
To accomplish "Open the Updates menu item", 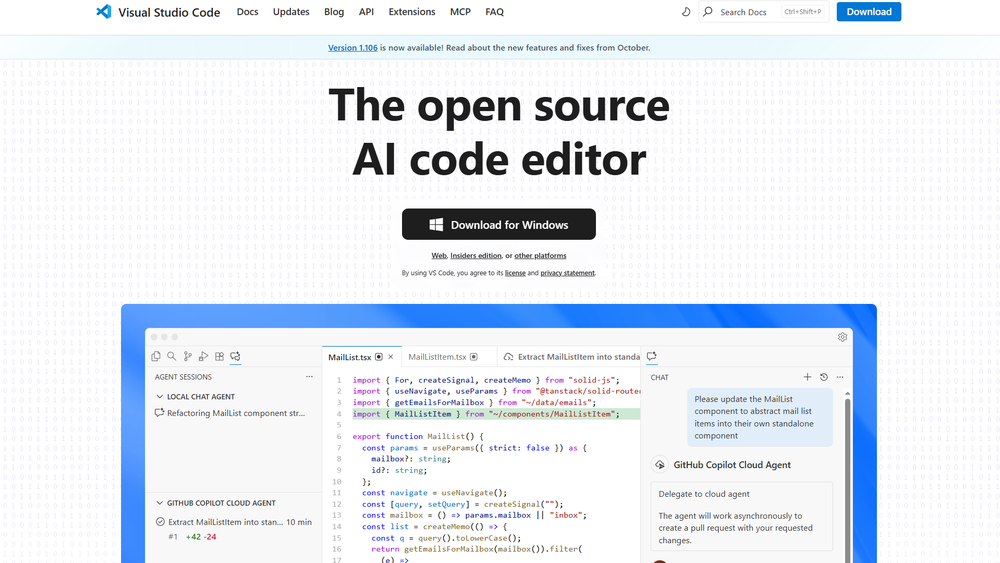I will click(291, 11).
